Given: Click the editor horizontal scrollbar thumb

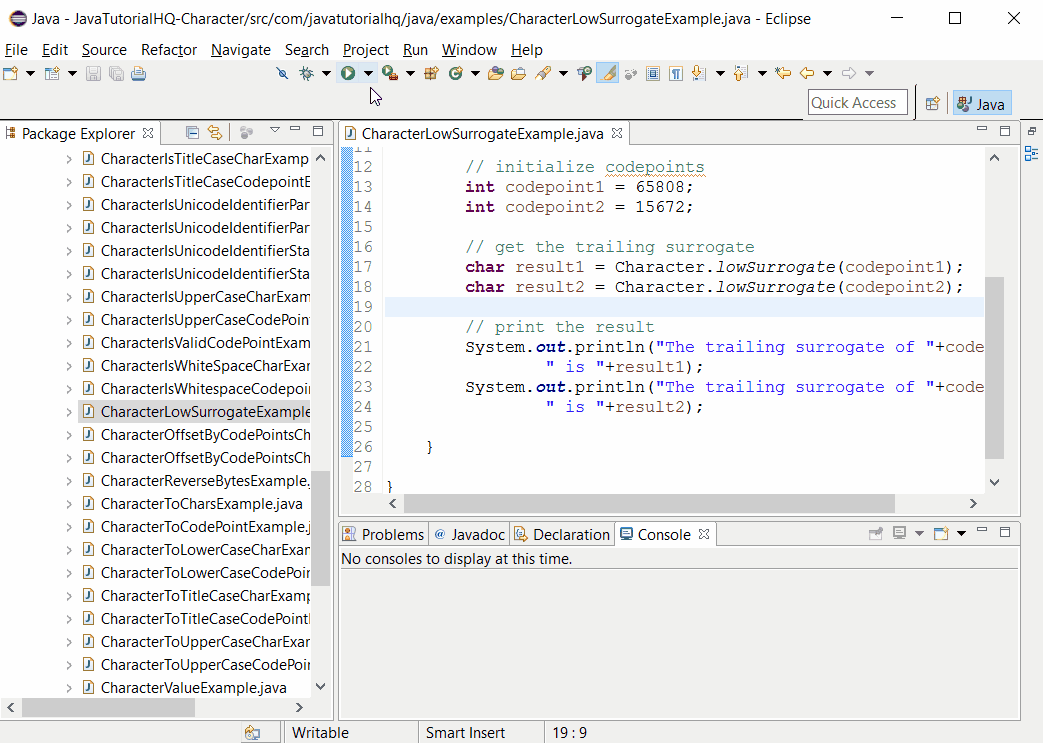Looking at the screenshot, I should coord(649,504).
